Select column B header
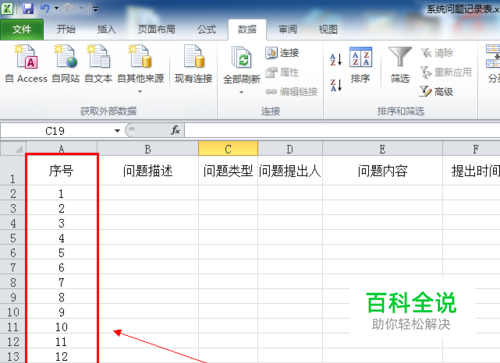 tap(148, 149)
